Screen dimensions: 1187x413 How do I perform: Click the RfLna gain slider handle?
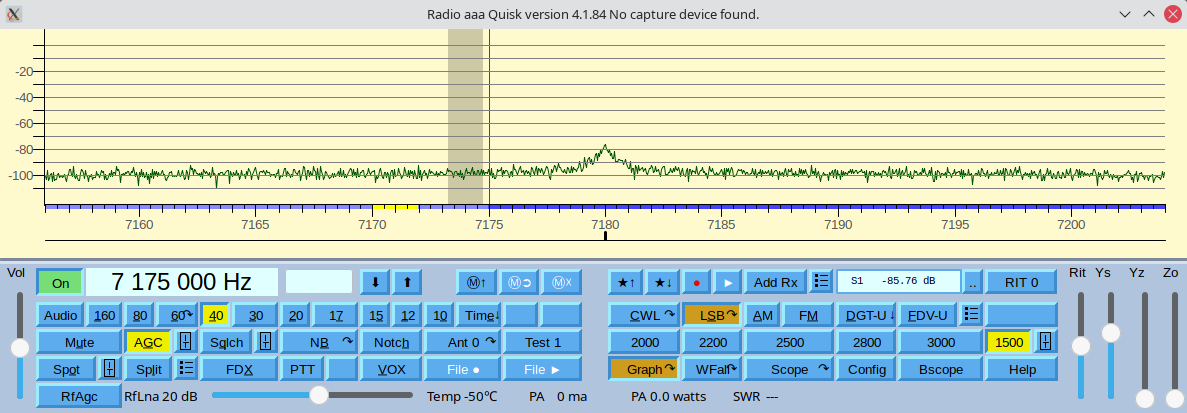(318, 395)
